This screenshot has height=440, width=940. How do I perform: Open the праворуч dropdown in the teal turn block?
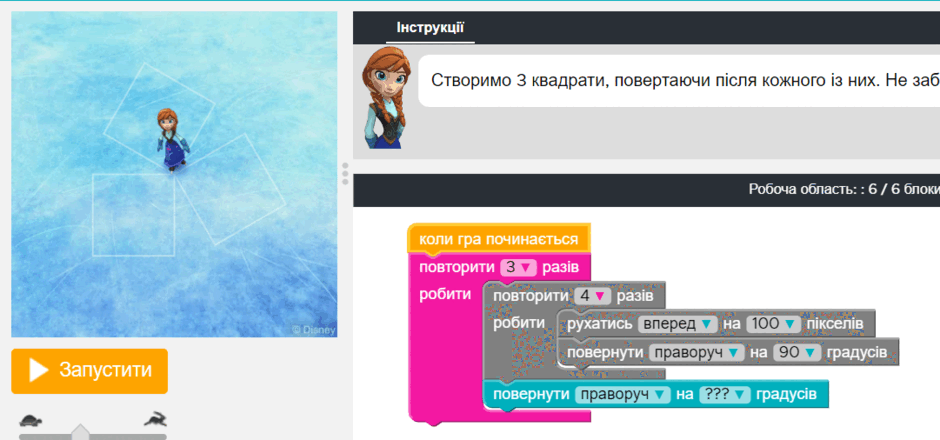click(x=622, y=395)
